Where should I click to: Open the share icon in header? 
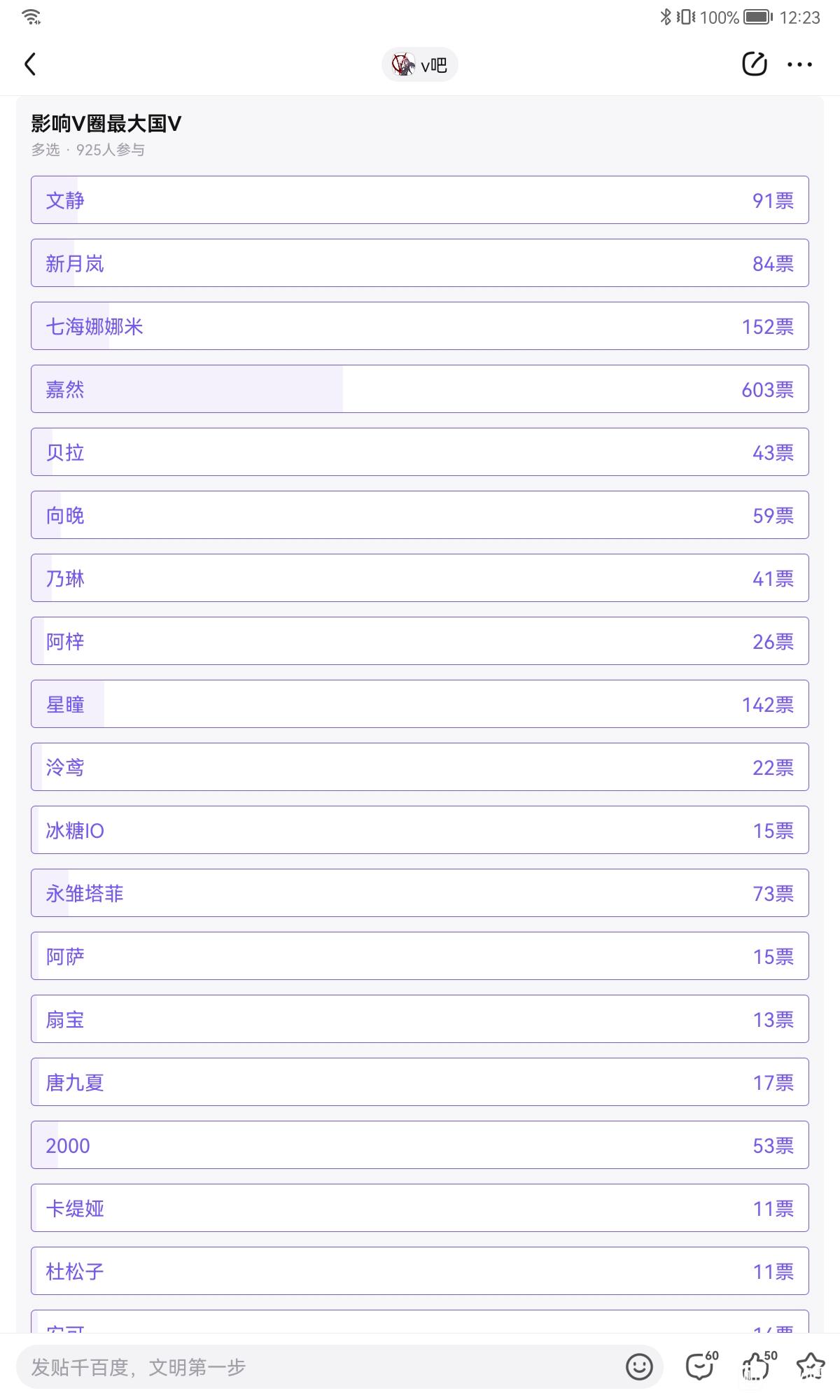754,64
